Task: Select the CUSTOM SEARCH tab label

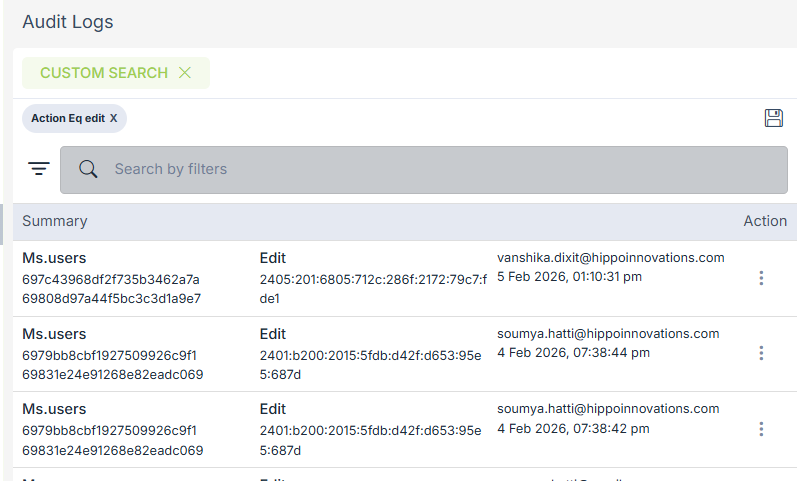Action: pyautogui.click(x=103, y=73)
